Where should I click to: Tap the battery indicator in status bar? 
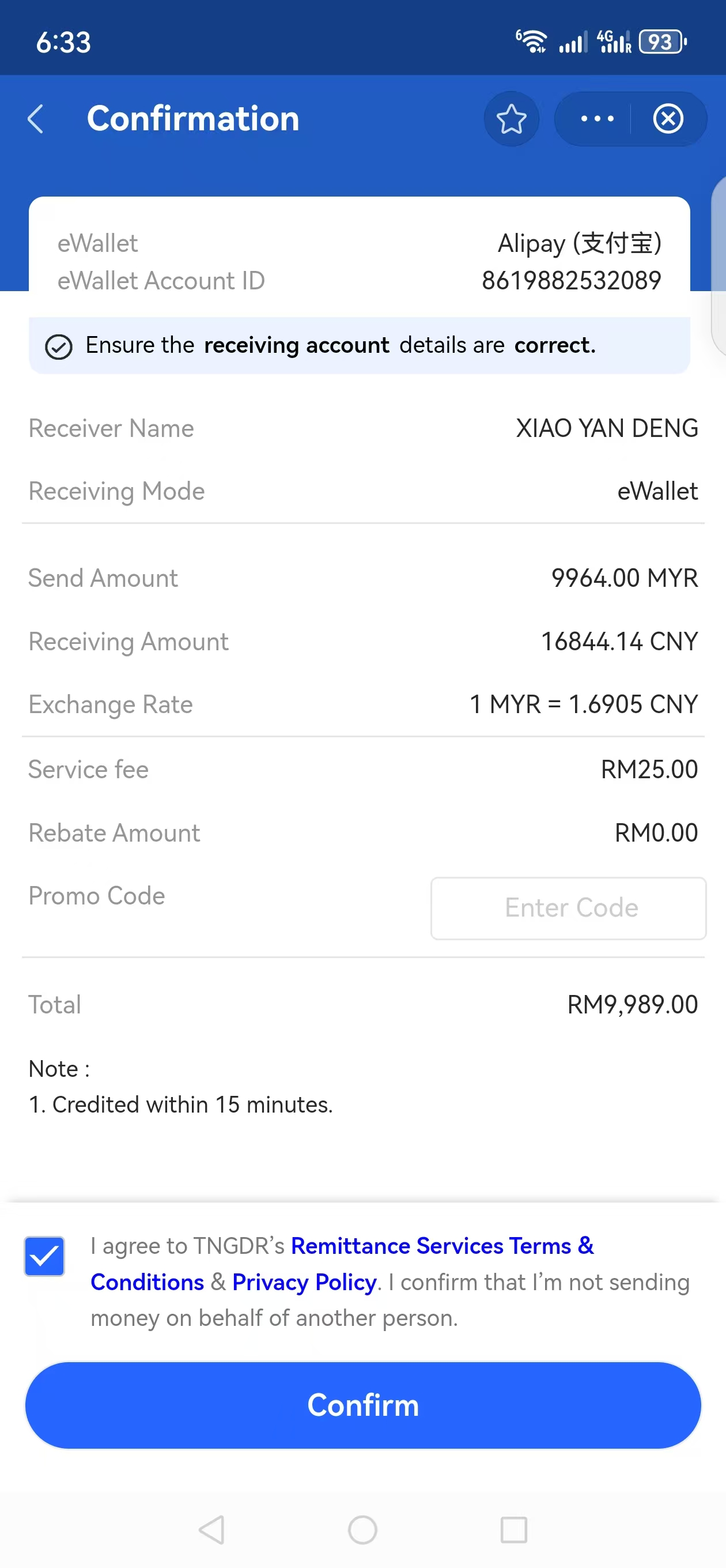[663, 42]
